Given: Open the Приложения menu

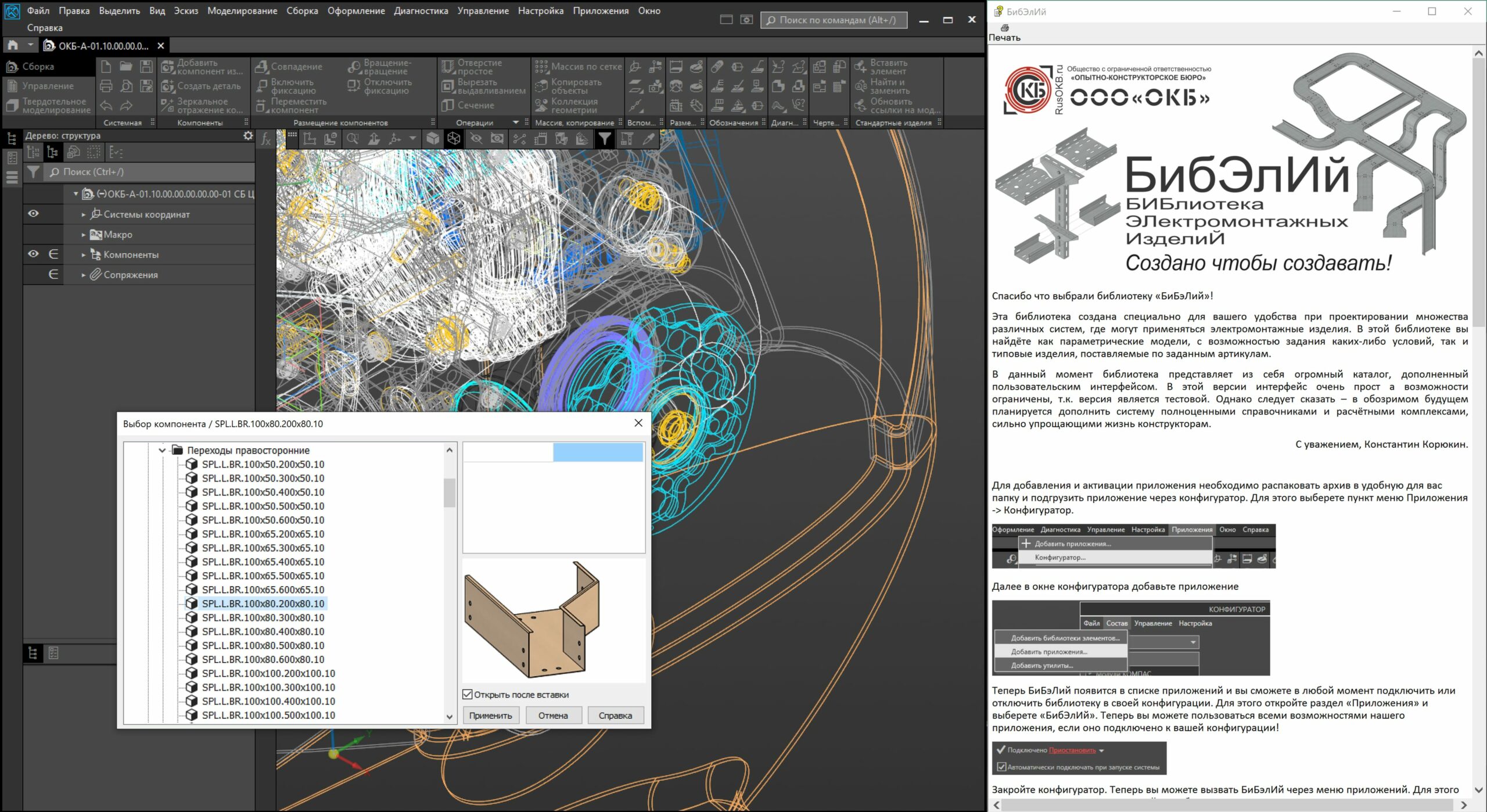Looking at the screenshot, I should (600, 10).
